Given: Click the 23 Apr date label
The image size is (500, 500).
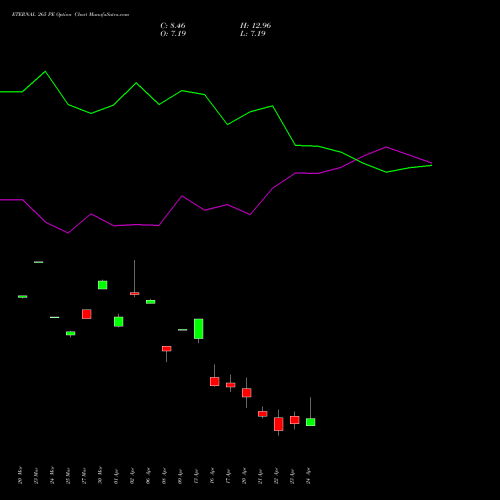Looking at the screenshot, I should coord(292,475).
